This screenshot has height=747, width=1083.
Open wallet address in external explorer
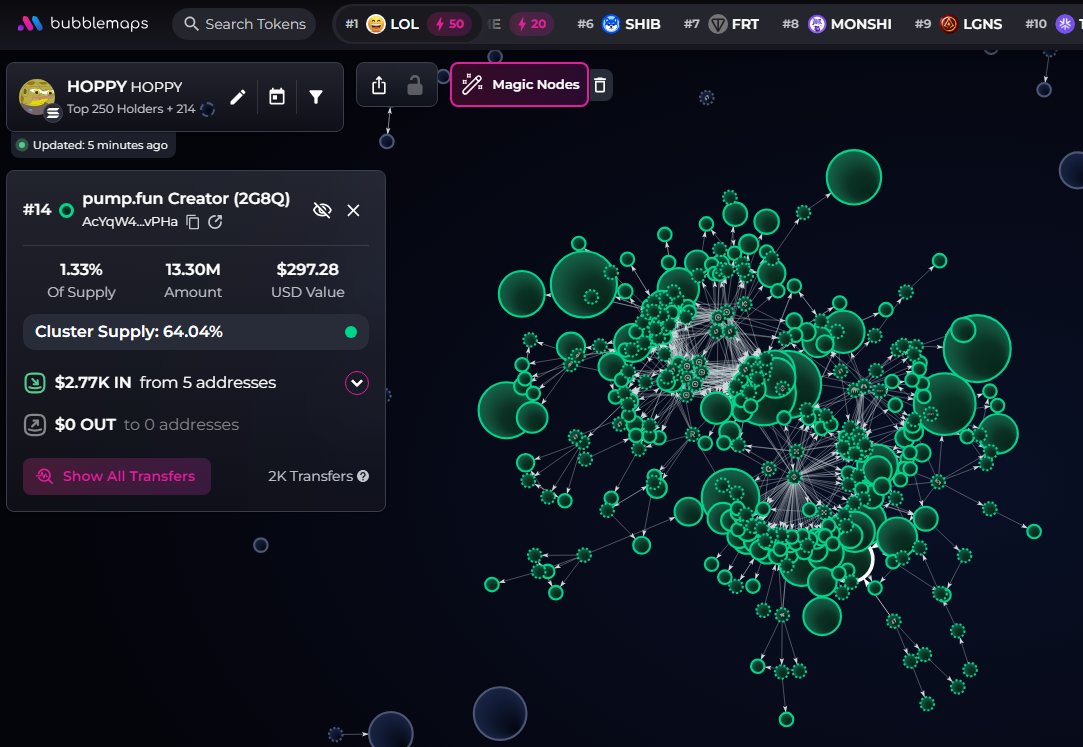pyautogui.click(x=215, y=222)
